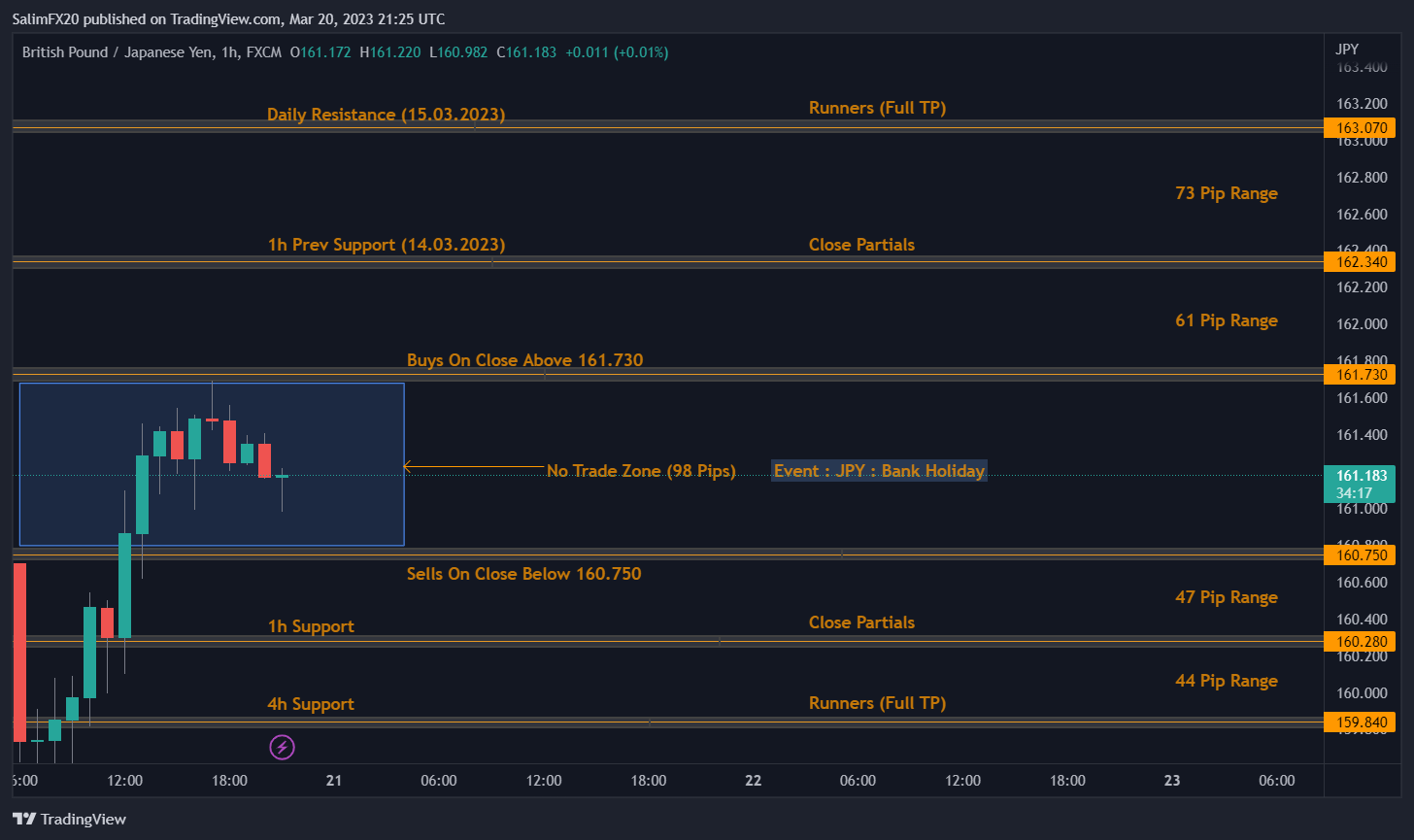
Task: Open the JPY currency label above the price scale
Action: coord(1347,50)
